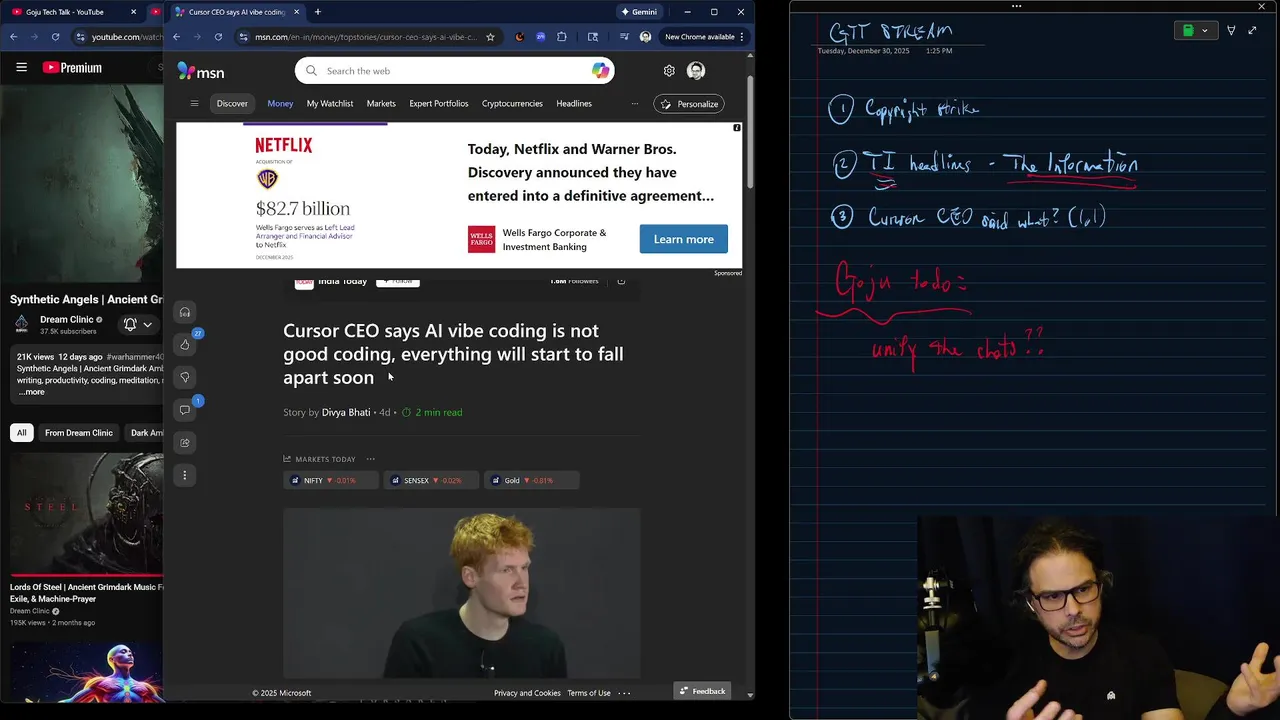Click Gold market ticker
This screenshot has width=1280, height=720.
(531, 480)
